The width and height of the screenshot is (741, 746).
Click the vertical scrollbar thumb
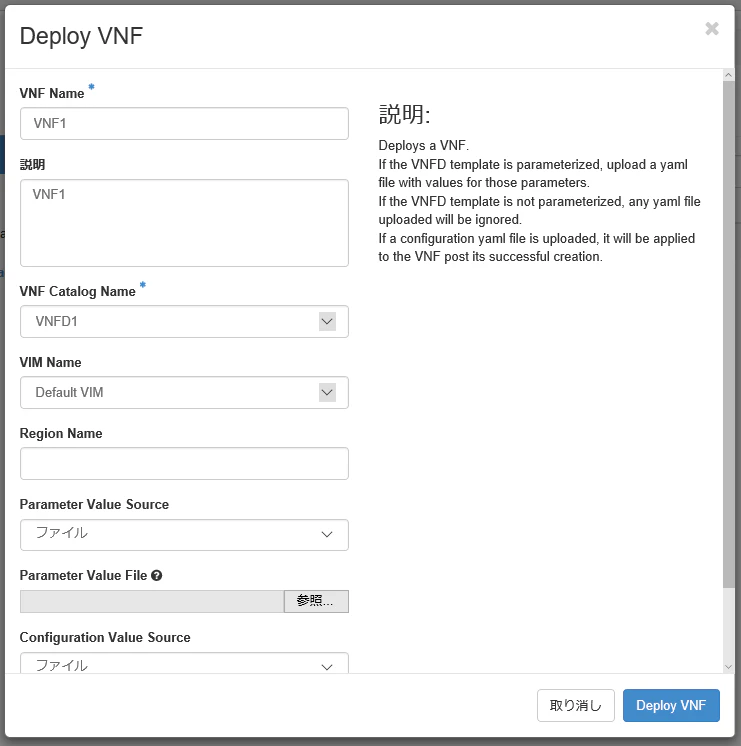[x=728, y=334]
